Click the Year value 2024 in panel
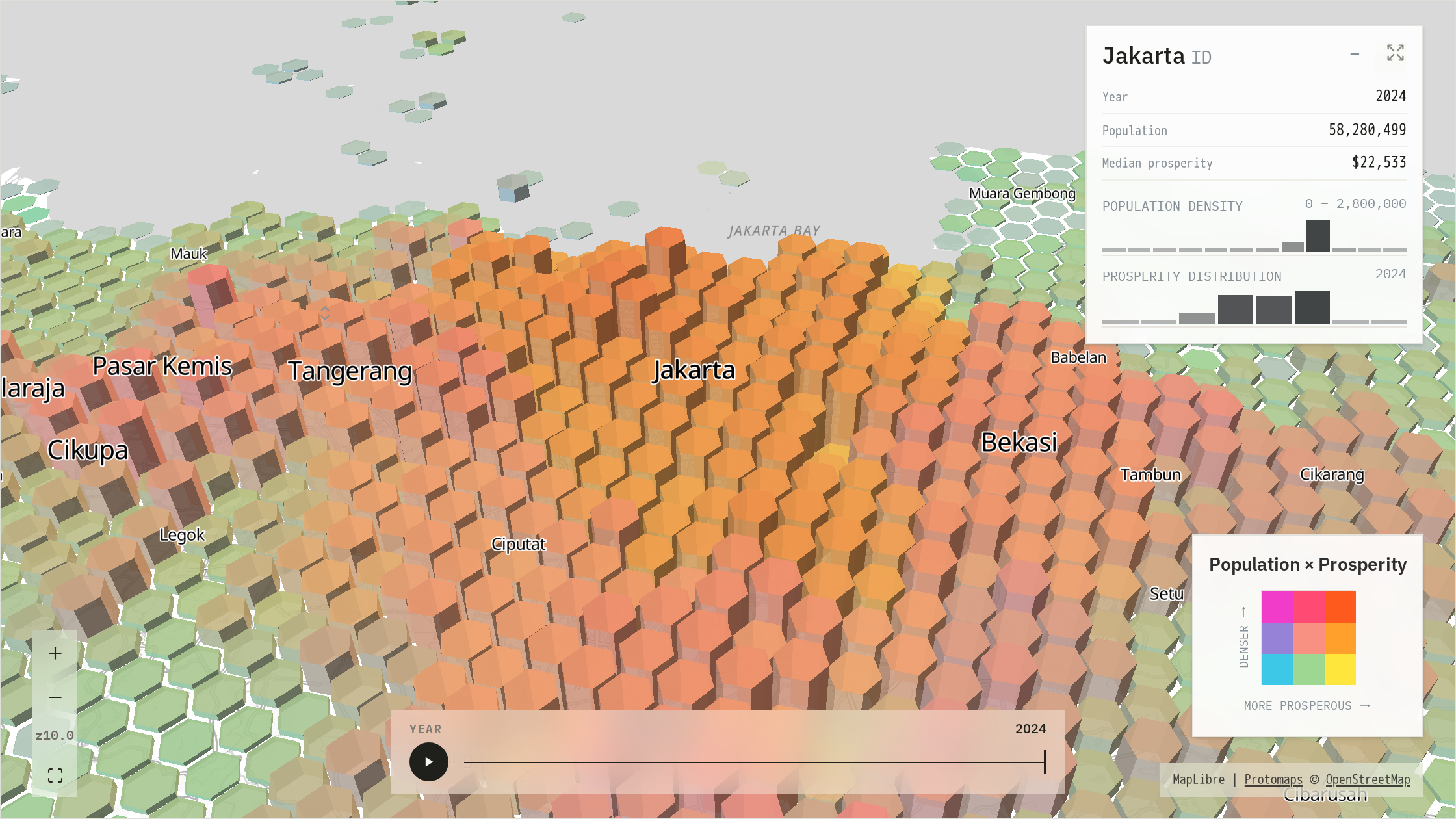Image resolution: width=1456 pixels, height=819 pixels. pos(1391,96)
